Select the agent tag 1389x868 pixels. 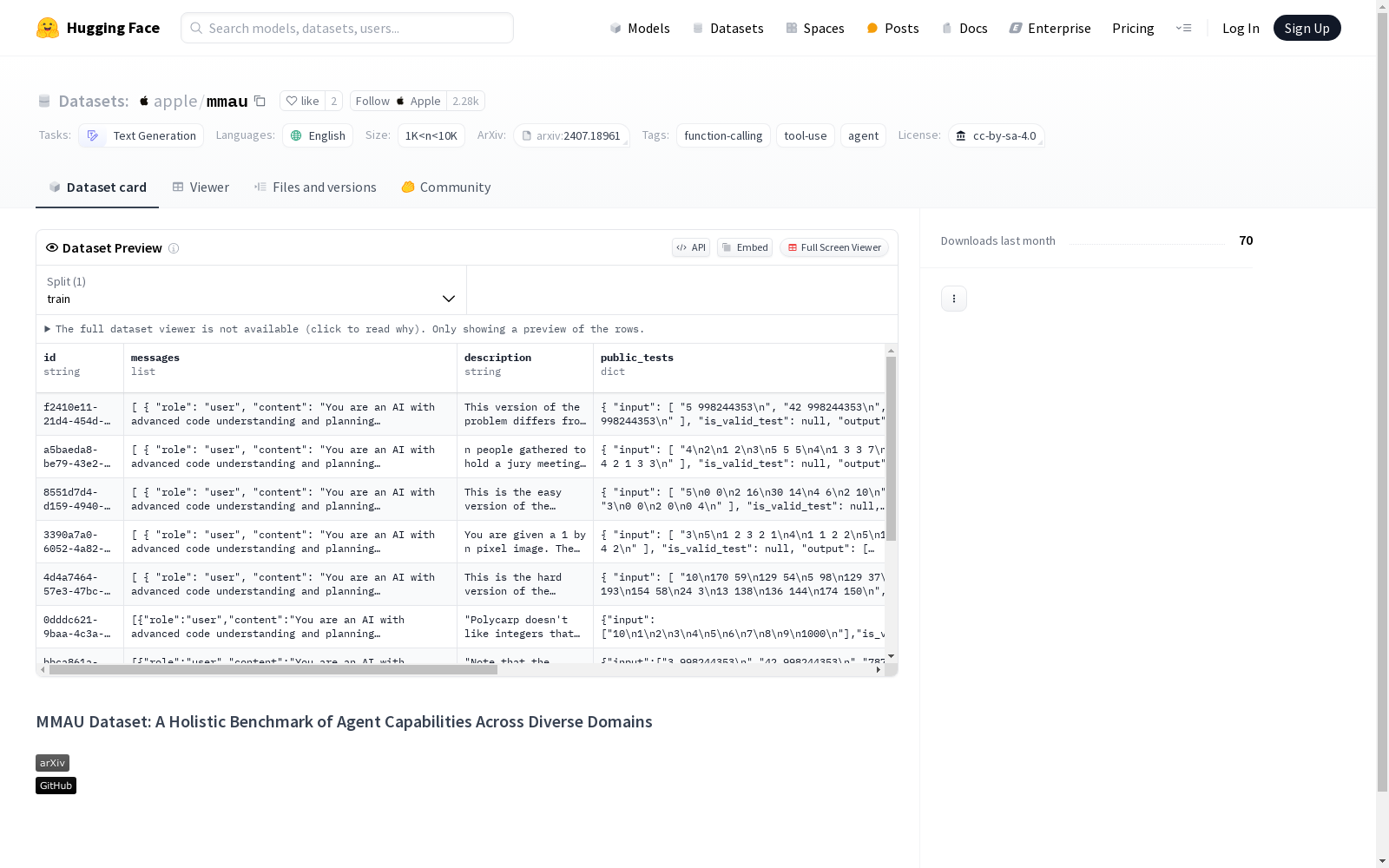coord(863,135)
